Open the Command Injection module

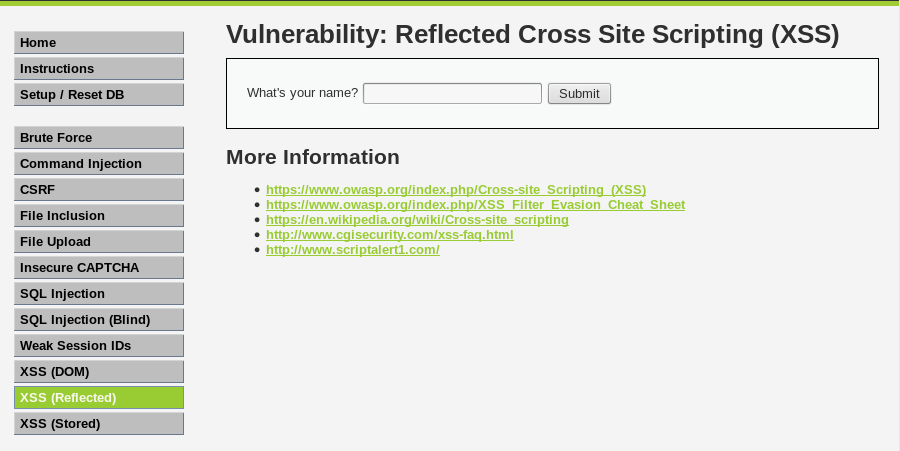point(98,164)
